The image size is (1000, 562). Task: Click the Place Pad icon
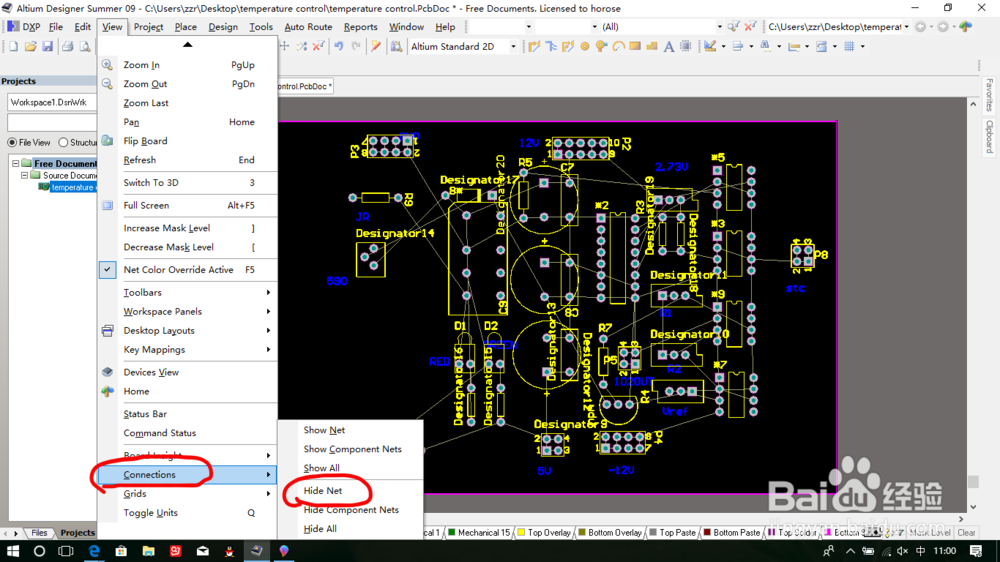click(x=585, y=47)
